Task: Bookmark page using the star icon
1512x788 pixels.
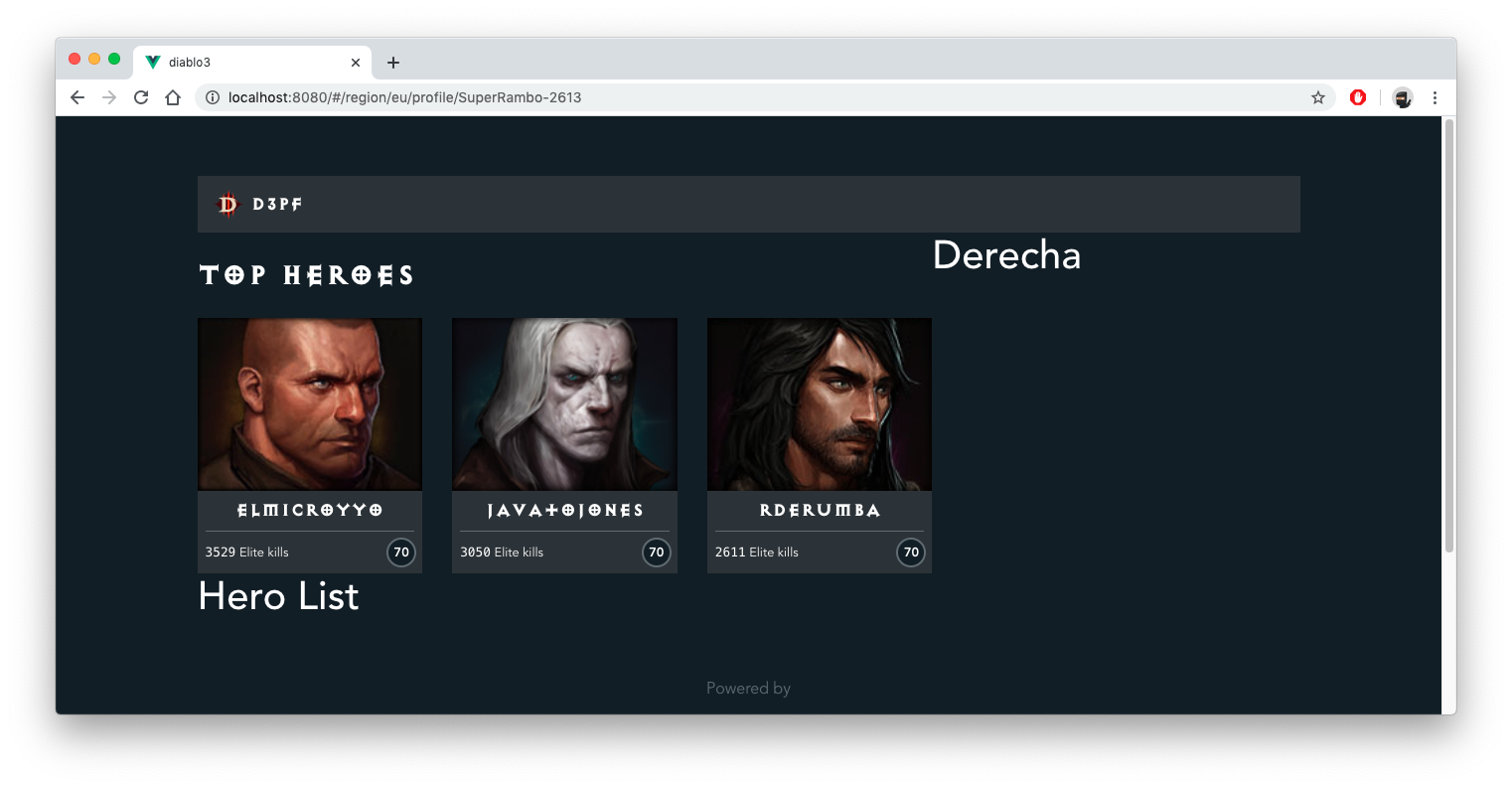Action: pos(1318,97)
